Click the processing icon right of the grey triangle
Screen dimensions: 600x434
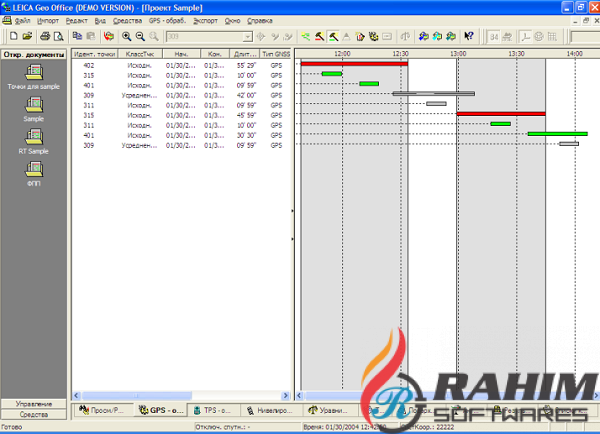pos(360,36)
